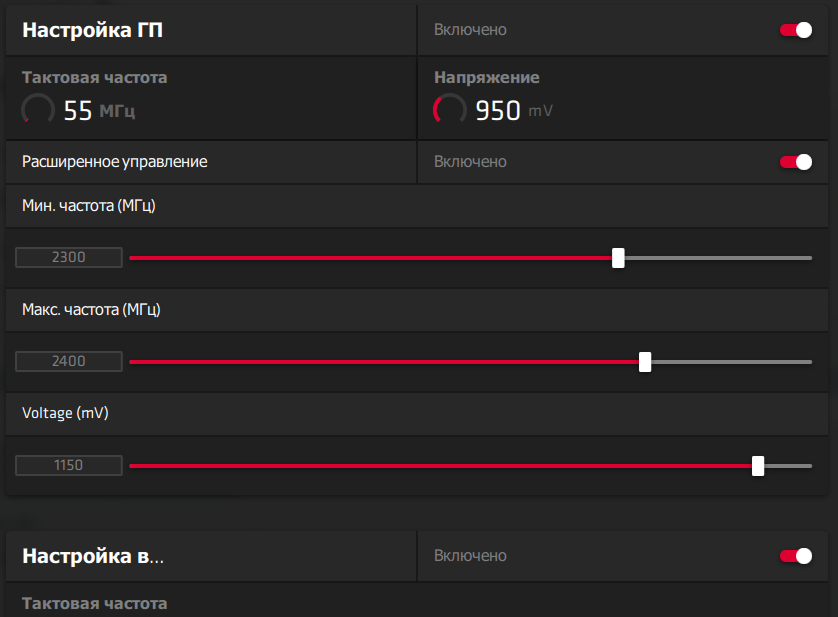The height and width of the screenshot is (617, 838).
Task: Click the clock frequency gauge icon
Action: click(38, 110)
